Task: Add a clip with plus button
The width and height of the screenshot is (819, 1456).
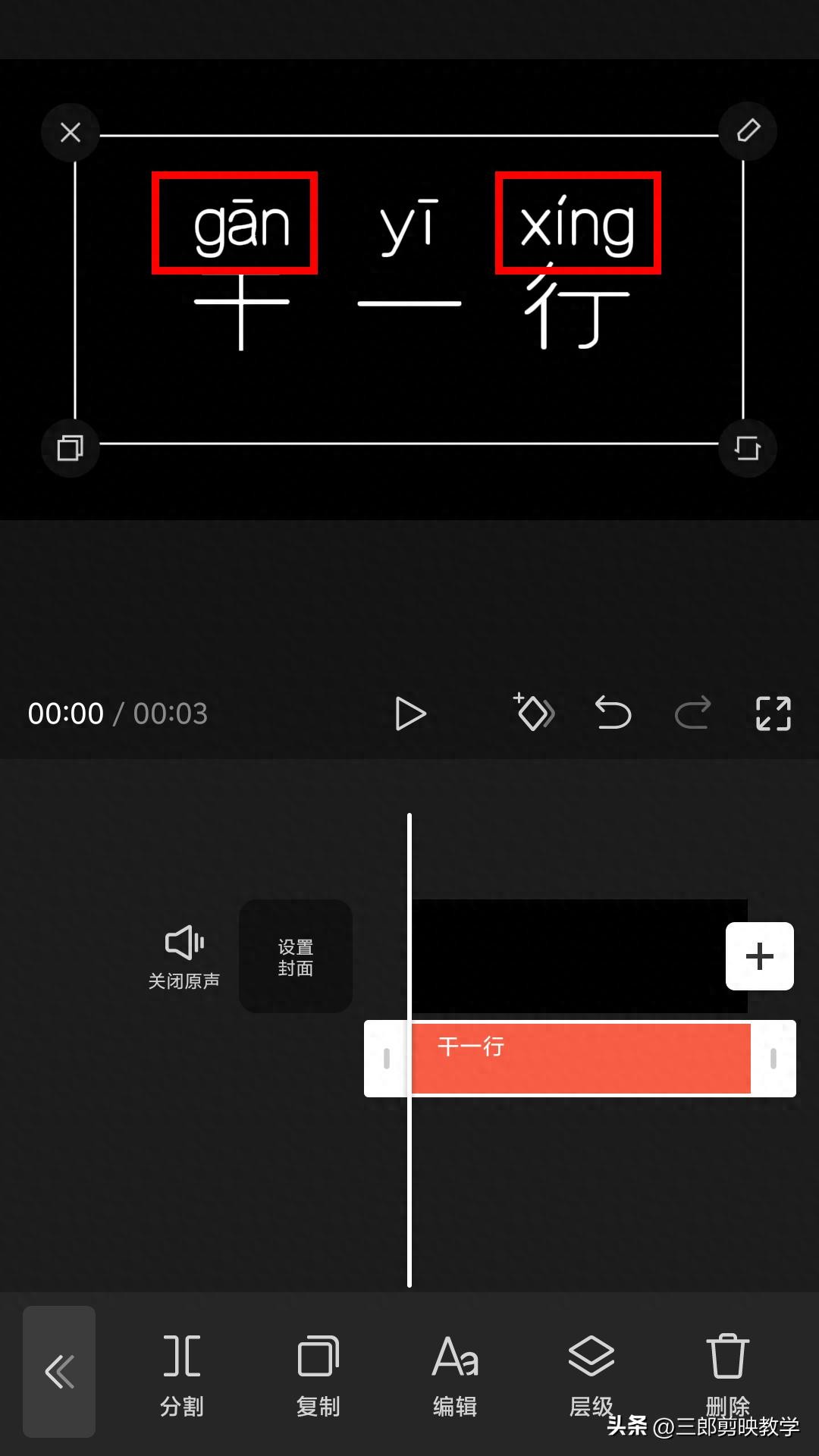Action: (x=760, y=956)
